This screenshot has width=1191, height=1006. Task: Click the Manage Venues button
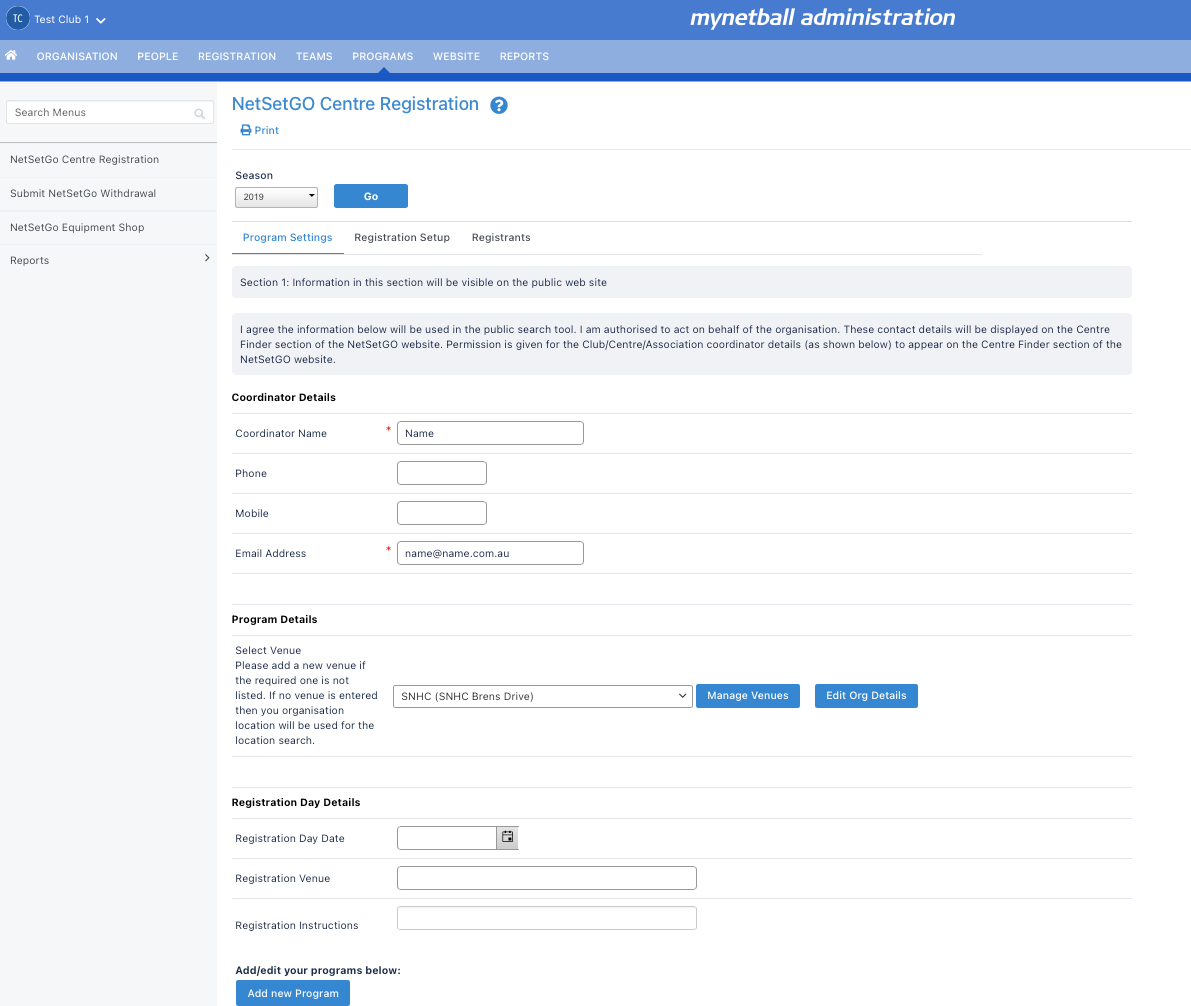click(x=747, y=696)
